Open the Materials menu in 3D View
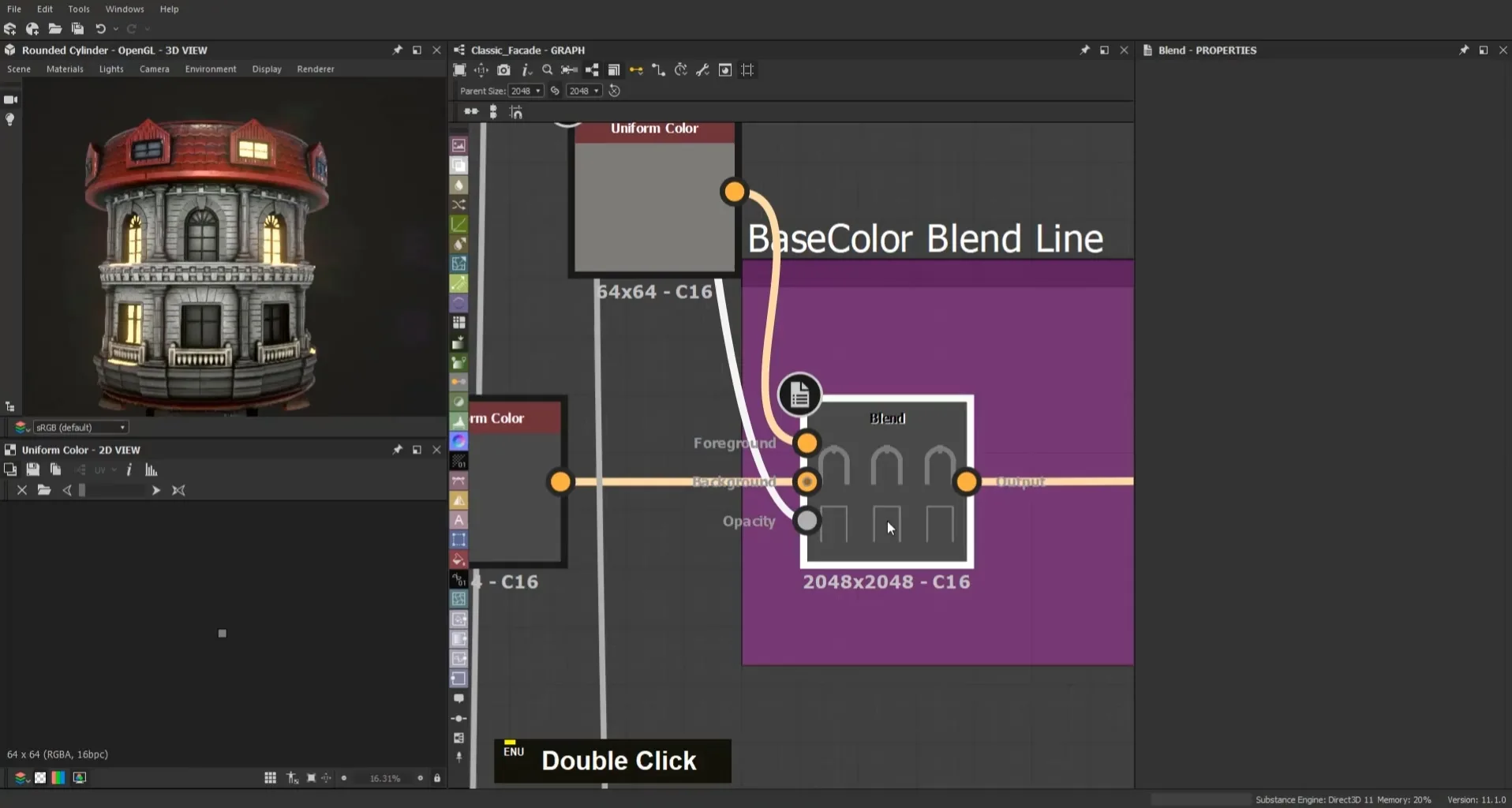Viewport: 1512px width, 808px height. coord(65,69)
